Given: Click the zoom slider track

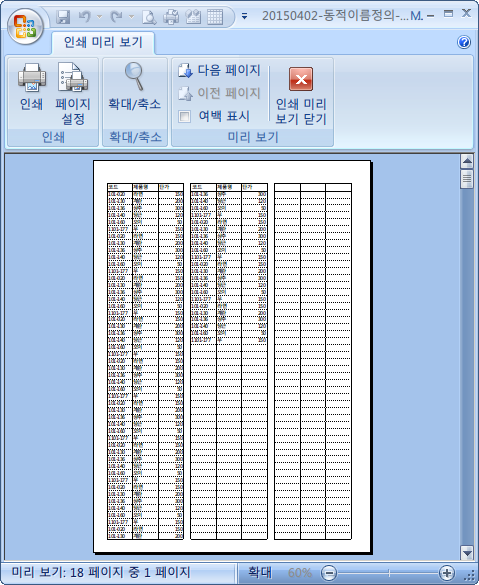Looking at the screenshot, I should [x=388, y=572].
